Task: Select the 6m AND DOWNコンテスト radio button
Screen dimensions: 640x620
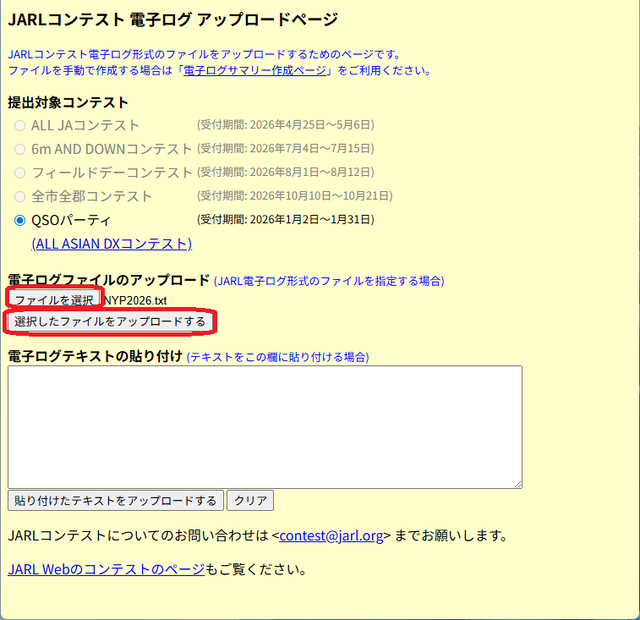Action: point(20,149)
